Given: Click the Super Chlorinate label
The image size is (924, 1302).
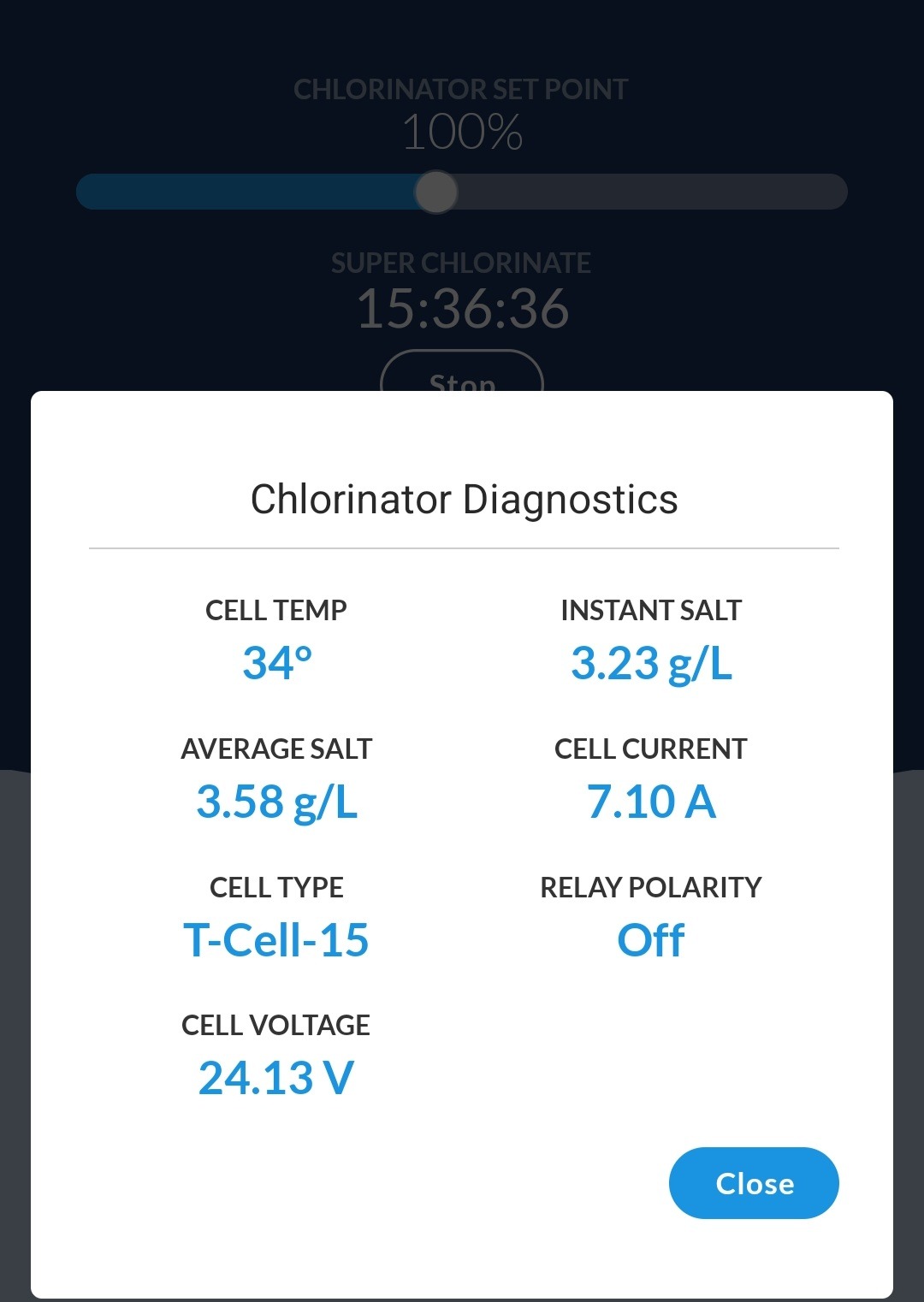Looking at the screenshot, I should coord(461,263).
